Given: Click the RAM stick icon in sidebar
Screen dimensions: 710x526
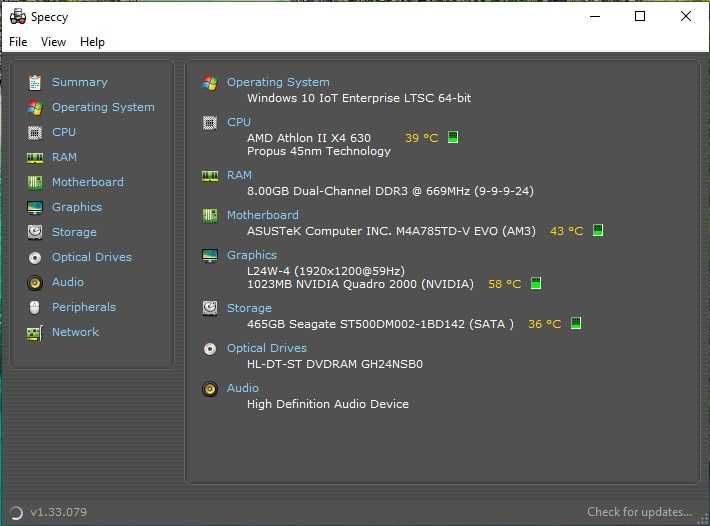Looking at the screenshot, I should (35, 158).
